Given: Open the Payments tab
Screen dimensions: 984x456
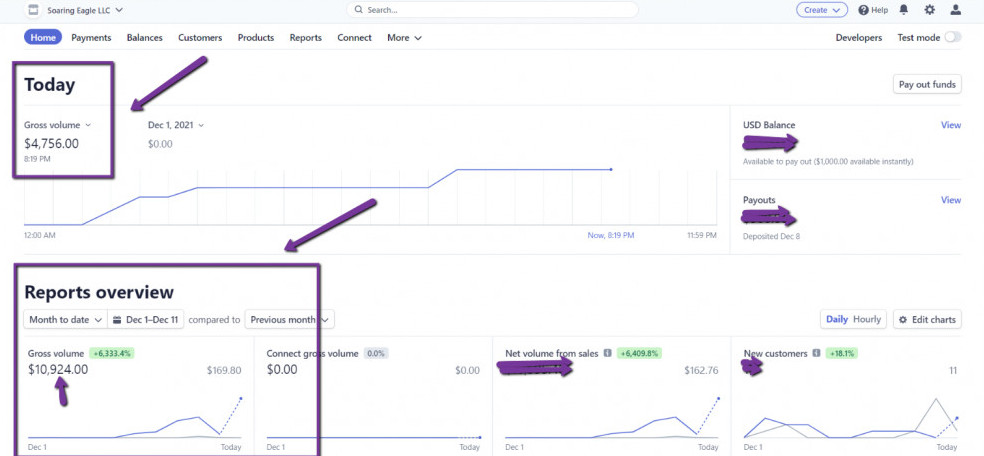Looking at the screenshot, I should 91,38.
